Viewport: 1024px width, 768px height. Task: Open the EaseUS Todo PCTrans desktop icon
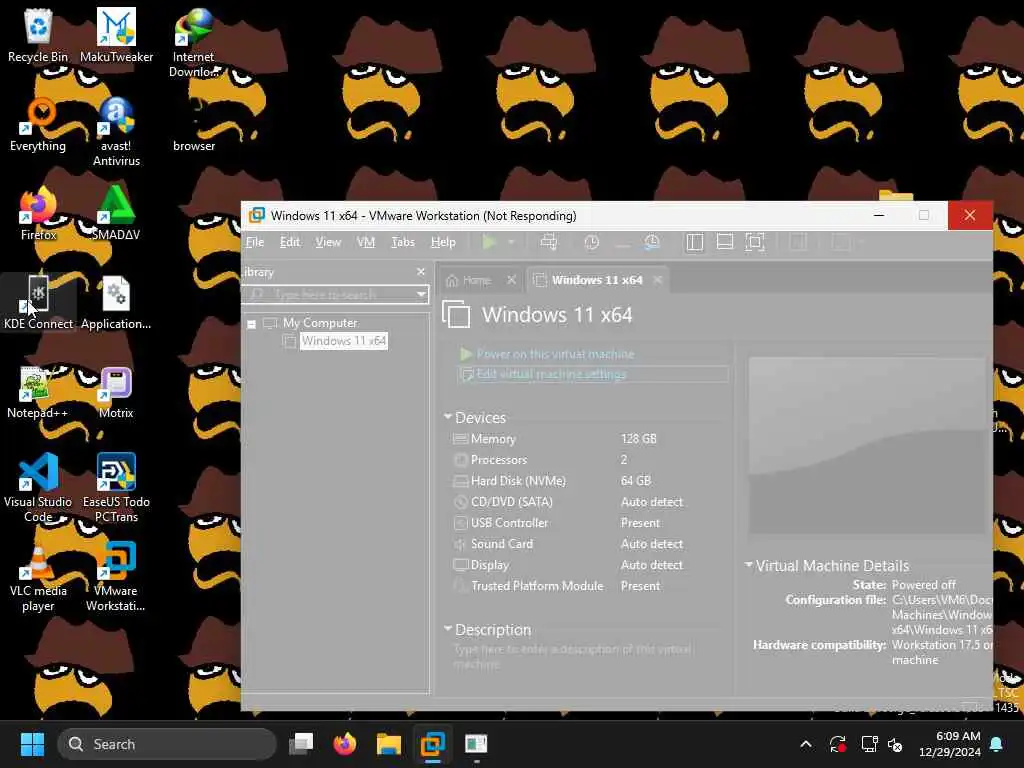[116, 487]
